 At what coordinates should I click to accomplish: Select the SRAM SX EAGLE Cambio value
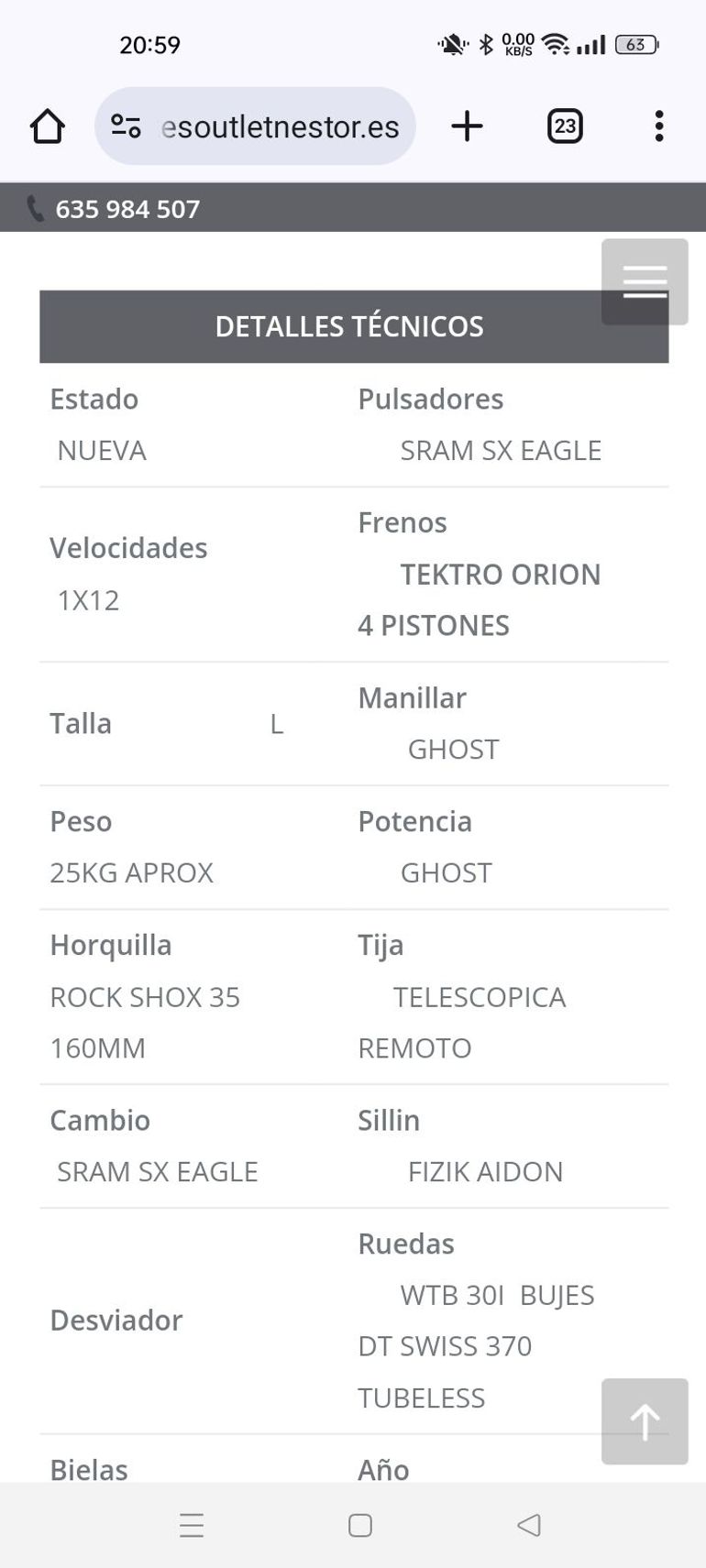pos(158,1171)
